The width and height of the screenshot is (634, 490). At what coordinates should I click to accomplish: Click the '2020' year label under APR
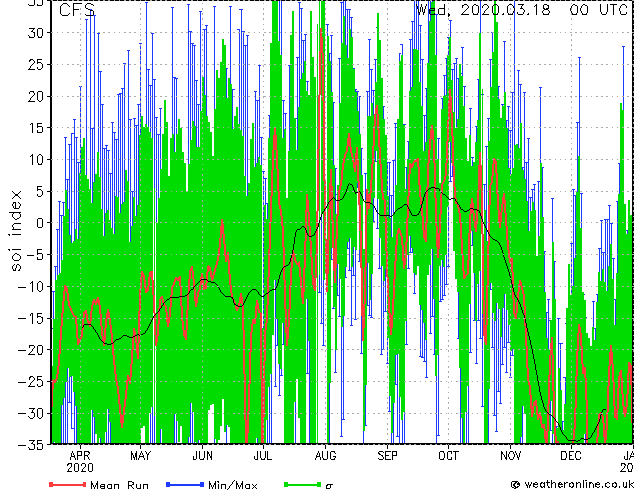click(x=80, y=468)
